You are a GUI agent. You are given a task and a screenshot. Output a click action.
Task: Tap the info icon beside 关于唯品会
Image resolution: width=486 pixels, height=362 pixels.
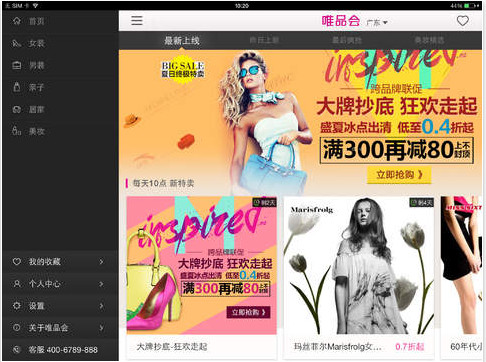coord(17,327)
